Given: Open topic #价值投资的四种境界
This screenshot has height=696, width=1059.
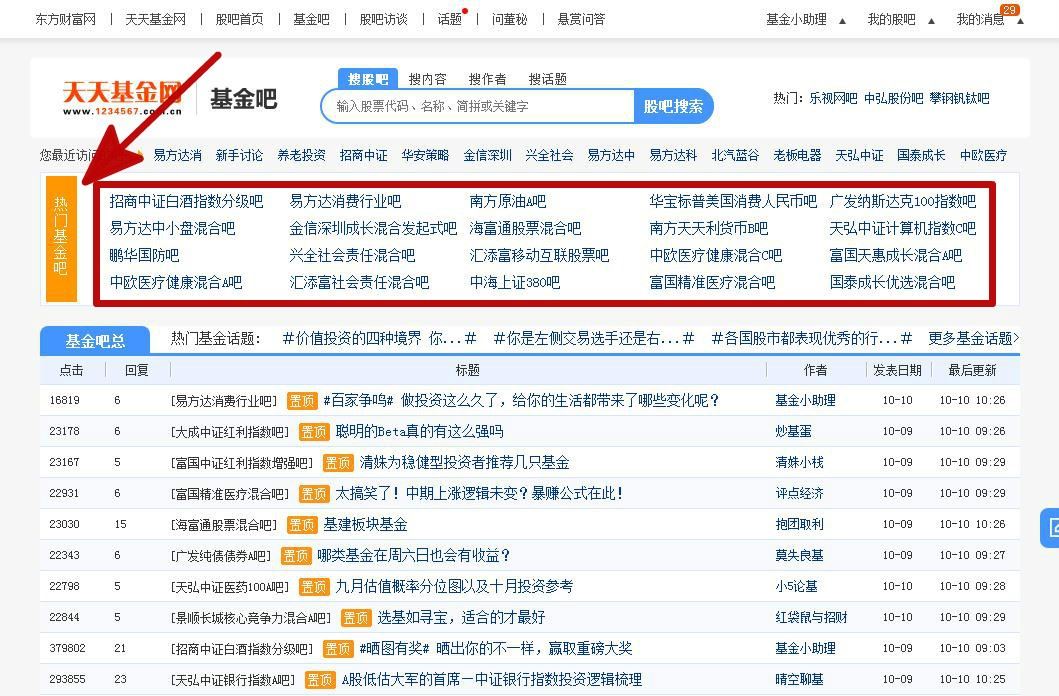Looking at the screenshot, I should click(380, 338).
